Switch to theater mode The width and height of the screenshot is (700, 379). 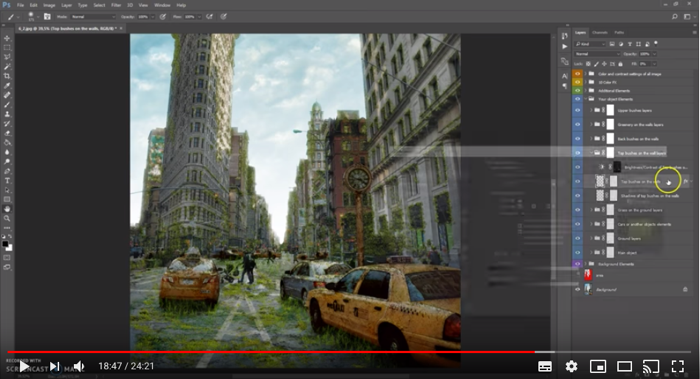[x=625, y=367]
